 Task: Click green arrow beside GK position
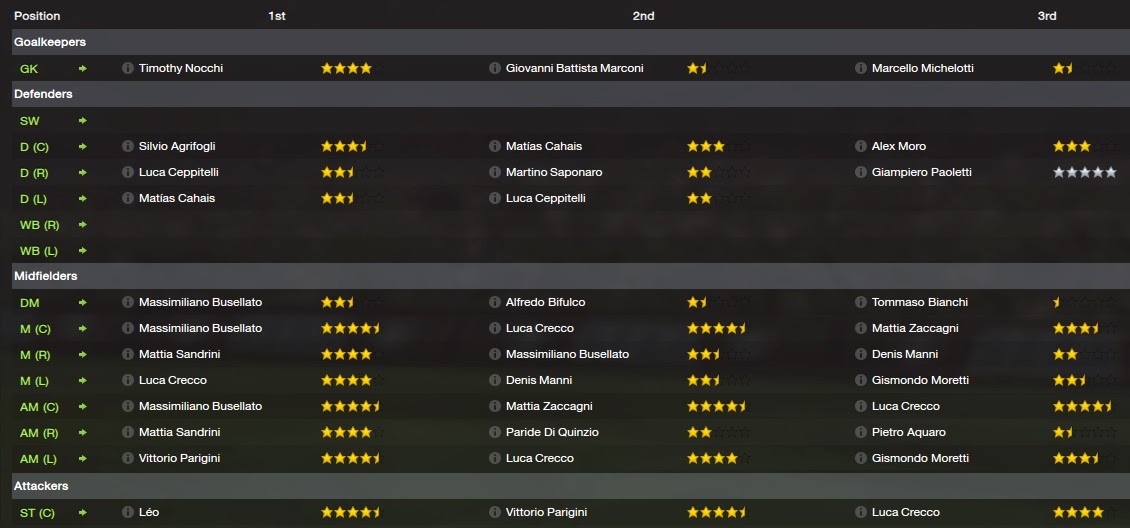coord(83,68)
